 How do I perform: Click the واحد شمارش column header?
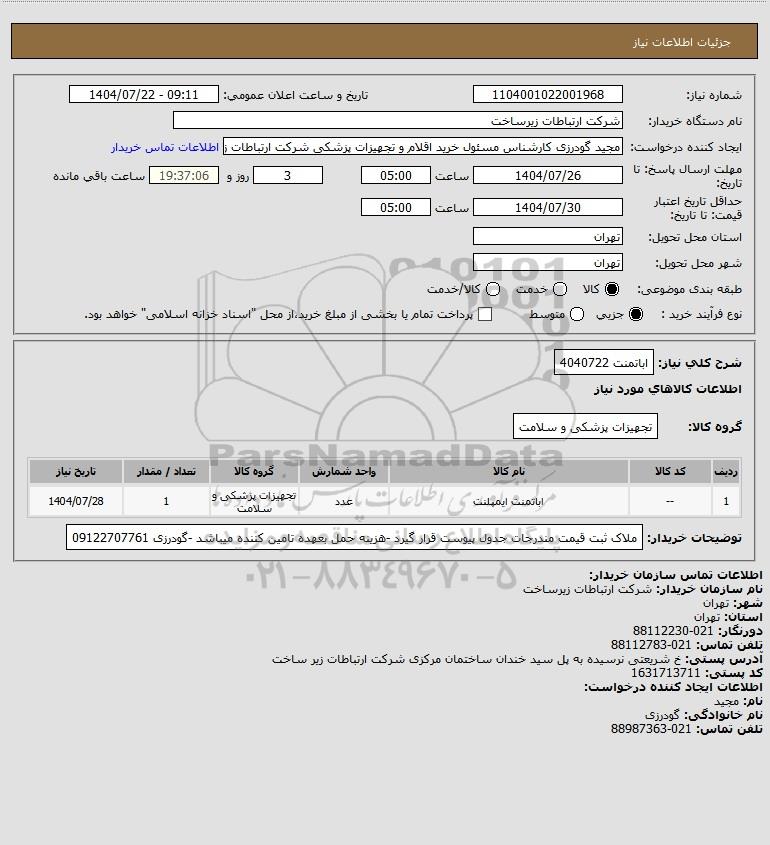click(x=344, y=472)
